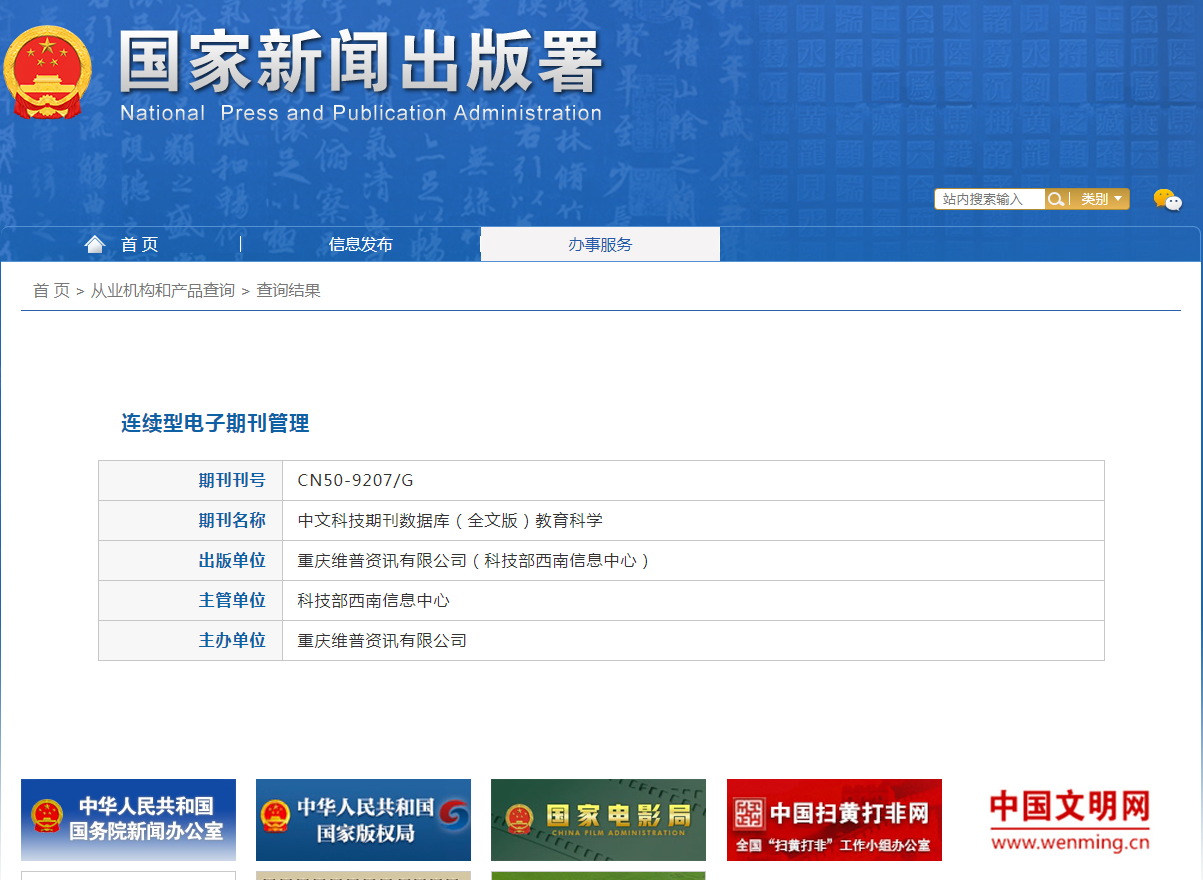Click the journal number CN50-9207/G cell

(355, 481)
